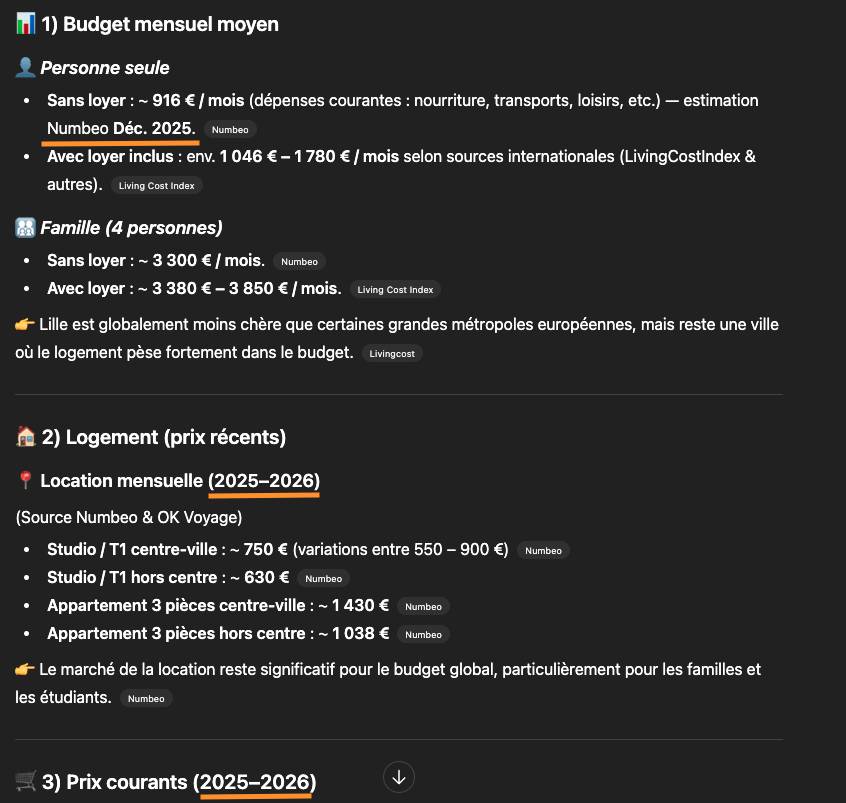Click the silhouette icon next to Personne seule

click(26, 68)
